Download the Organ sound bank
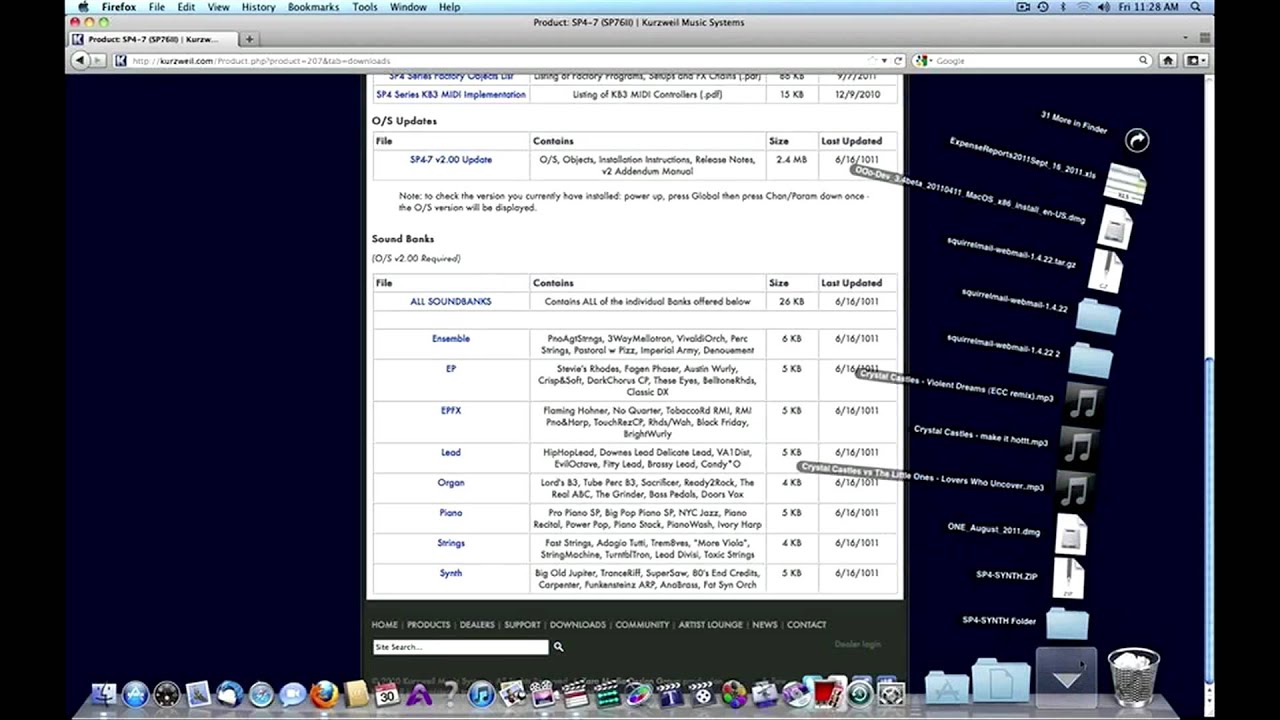1280x720 pixels. 451,482
